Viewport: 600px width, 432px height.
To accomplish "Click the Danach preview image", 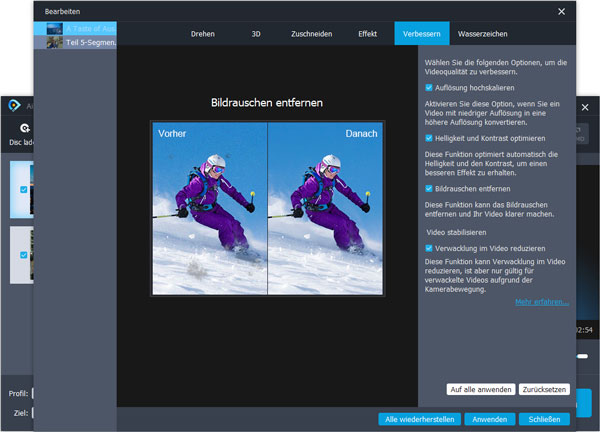I will tap(325, 209).
